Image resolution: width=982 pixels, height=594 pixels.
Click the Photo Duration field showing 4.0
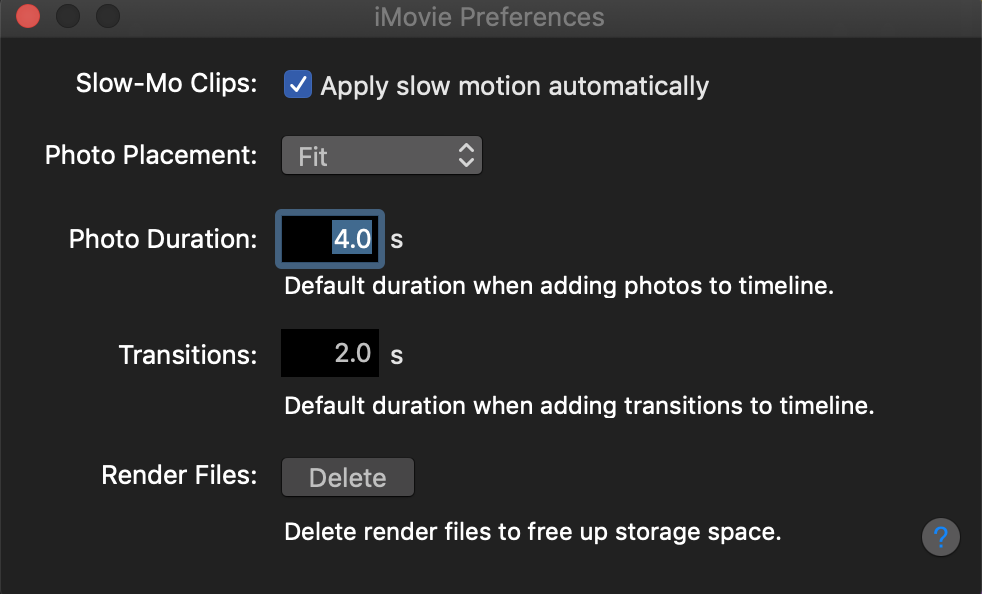[x=330, y=240]
